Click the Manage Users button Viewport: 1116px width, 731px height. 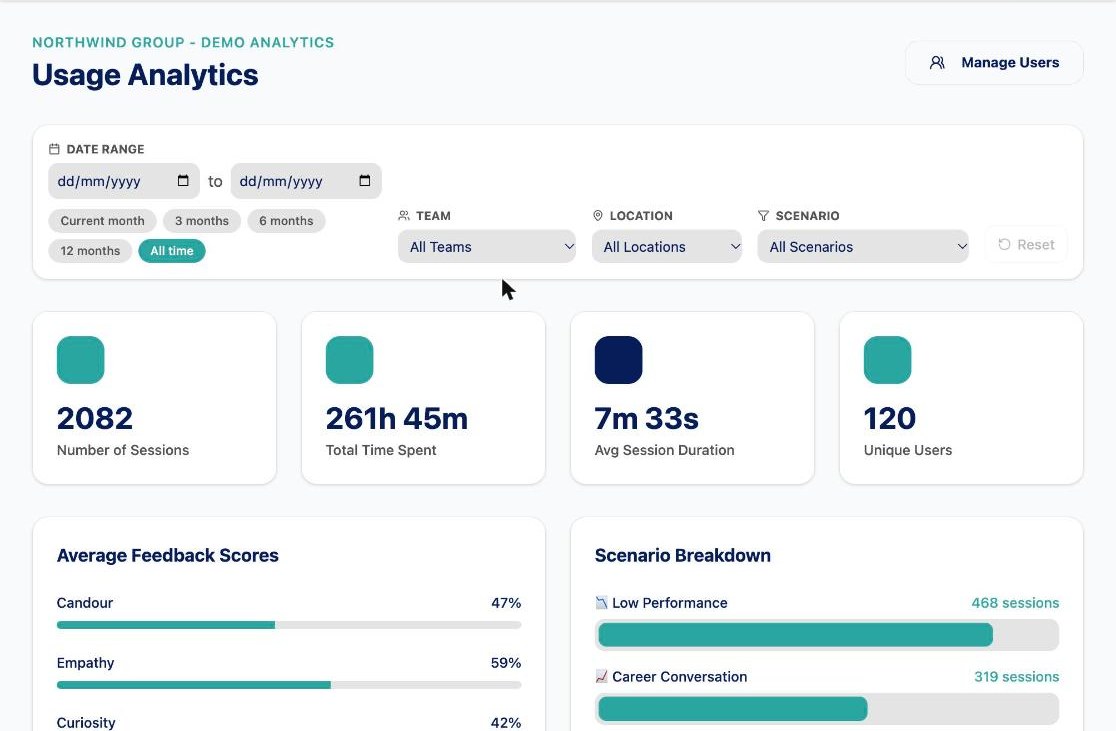(994, 63)
